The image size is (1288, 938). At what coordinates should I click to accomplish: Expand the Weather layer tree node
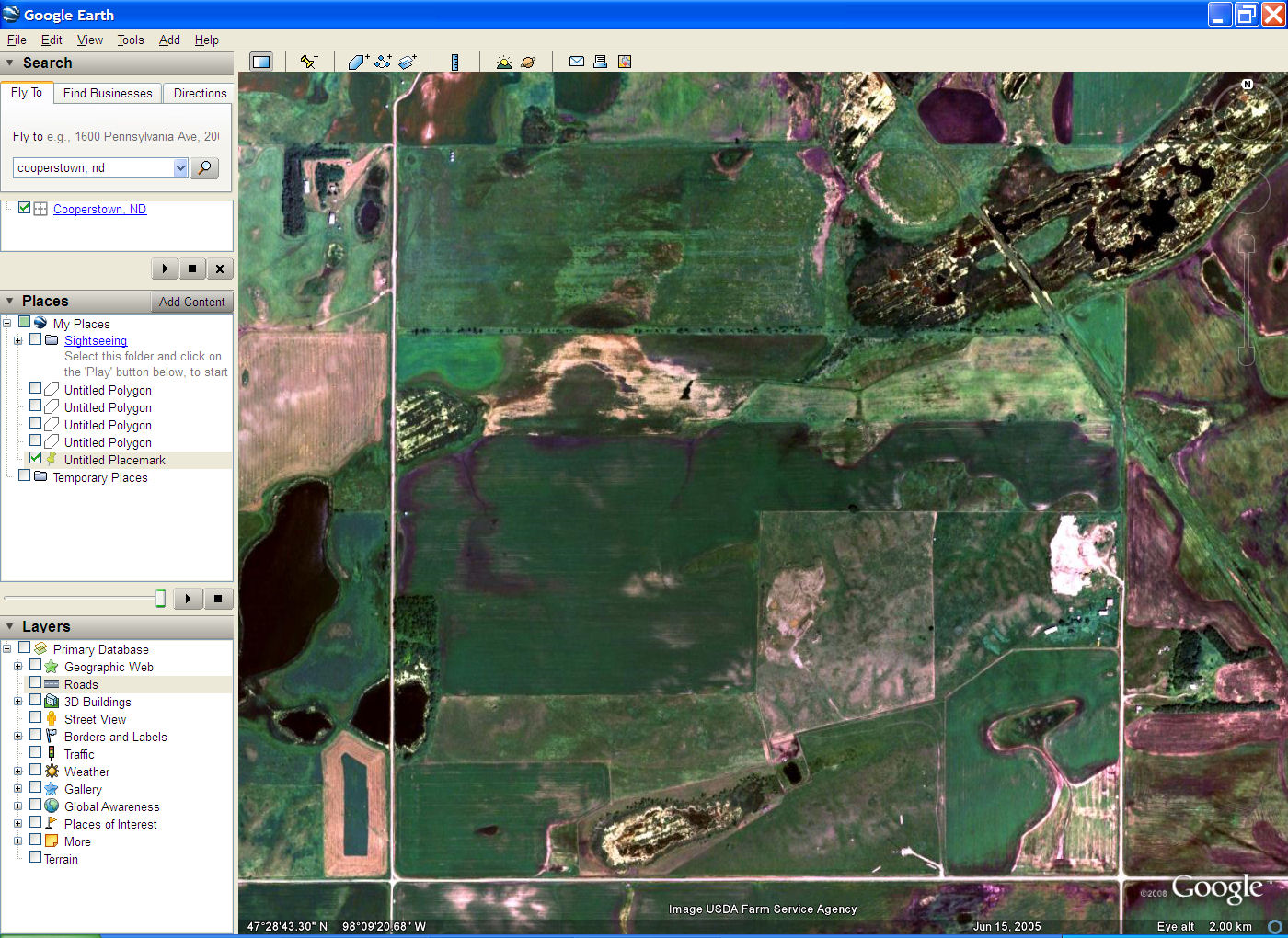pos(17,771)
